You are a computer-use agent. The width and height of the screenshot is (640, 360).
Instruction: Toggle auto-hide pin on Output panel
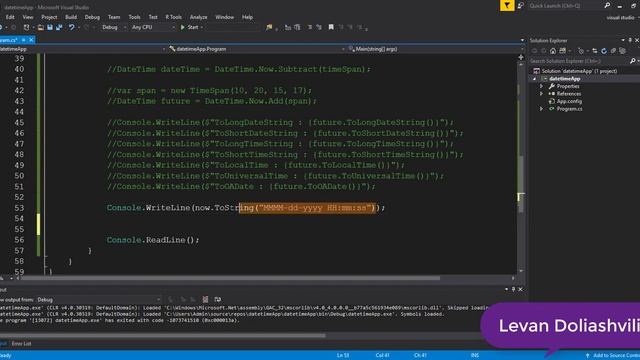point(513,289)
